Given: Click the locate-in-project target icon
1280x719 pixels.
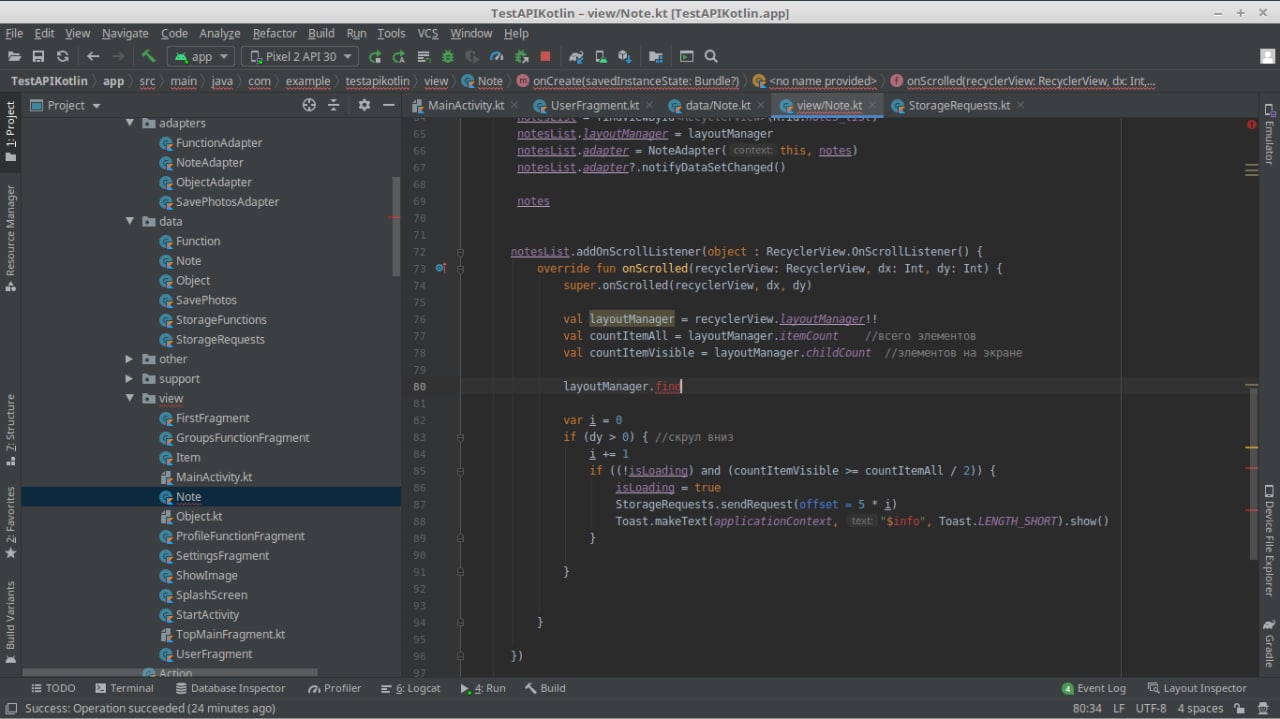Looking at the screenshot, I should point(309,105).
